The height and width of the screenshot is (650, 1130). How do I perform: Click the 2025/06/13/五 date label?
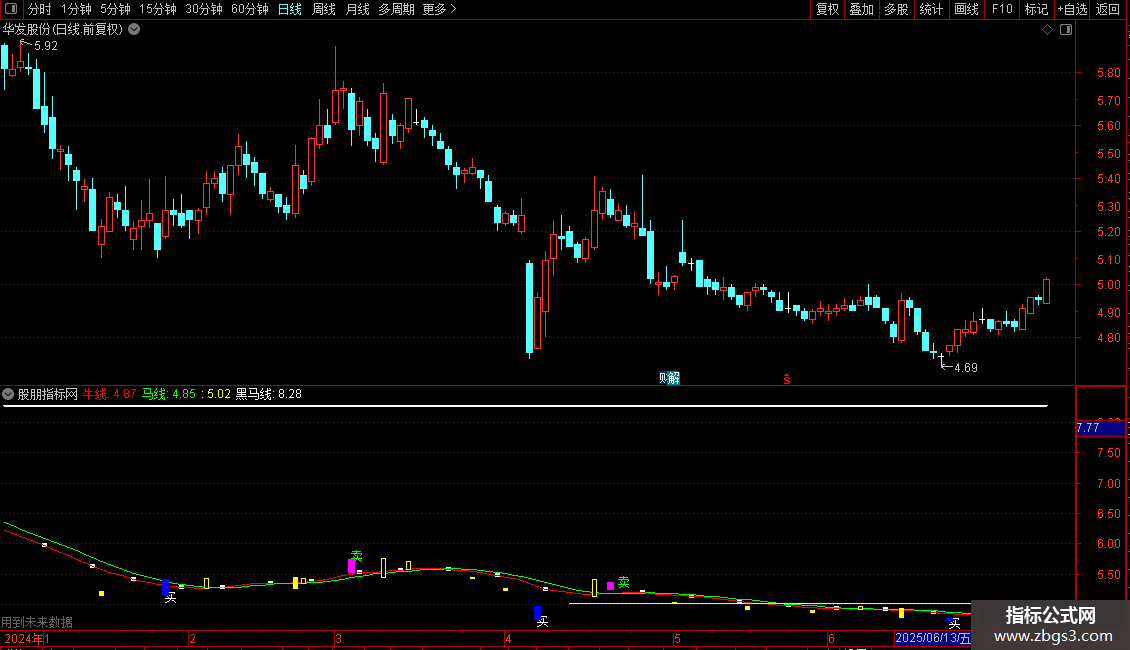(933, 638)
